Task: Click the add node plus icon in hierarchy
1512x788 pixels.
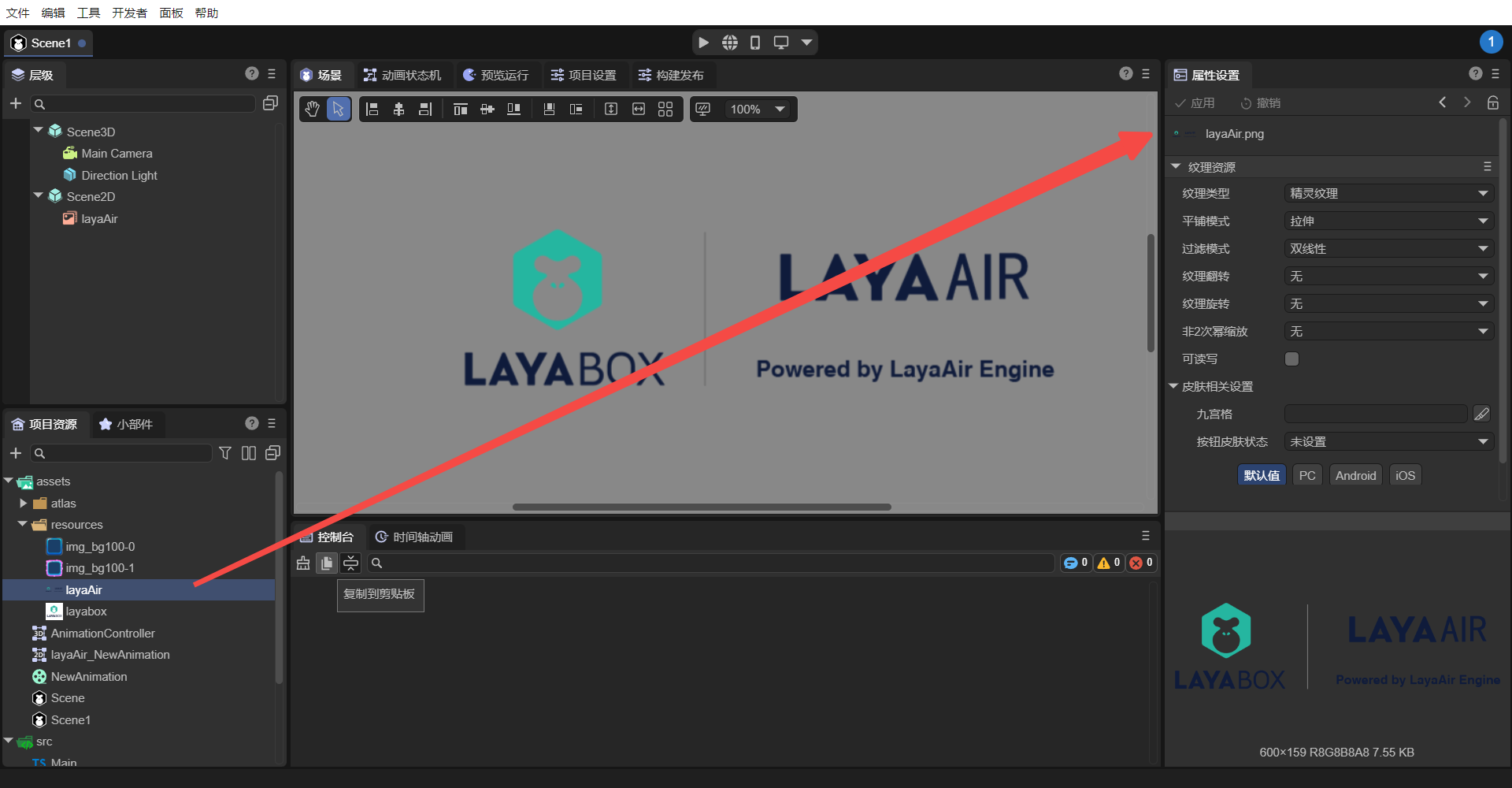Action: tap(15, 103)
